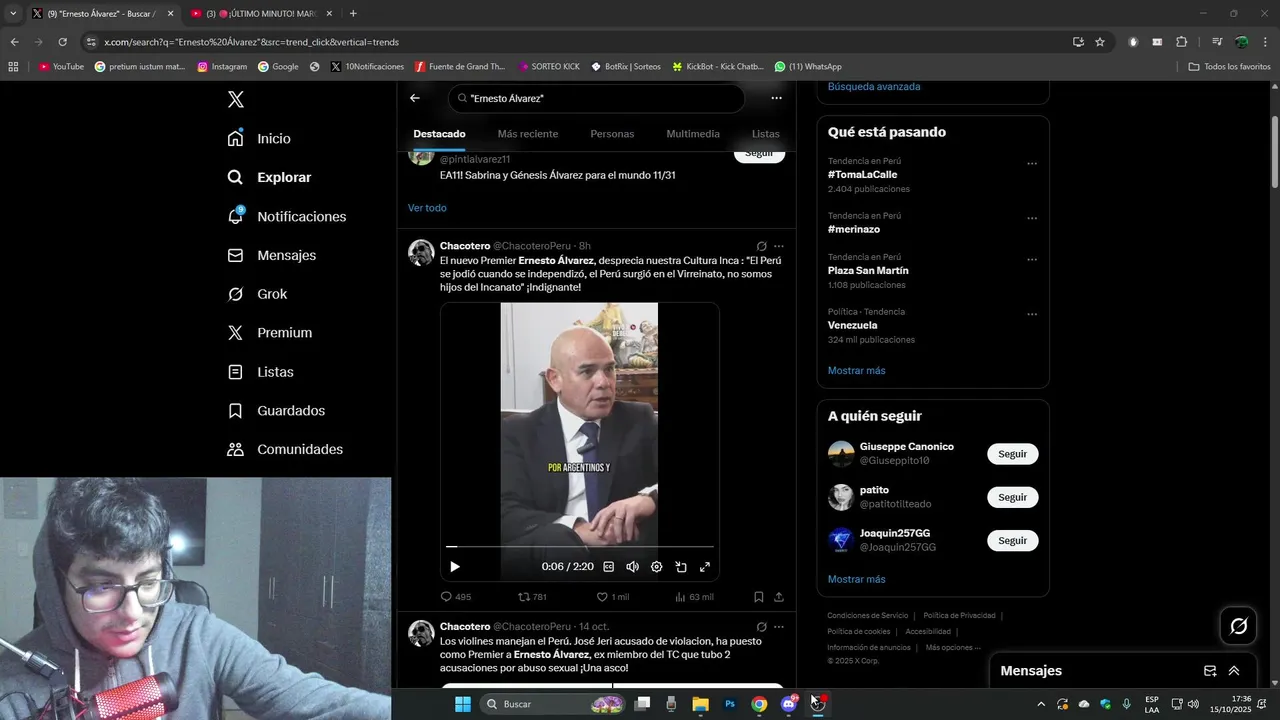Share the Chacotero 8h post

pyautogui.click(x=779, y=597)
